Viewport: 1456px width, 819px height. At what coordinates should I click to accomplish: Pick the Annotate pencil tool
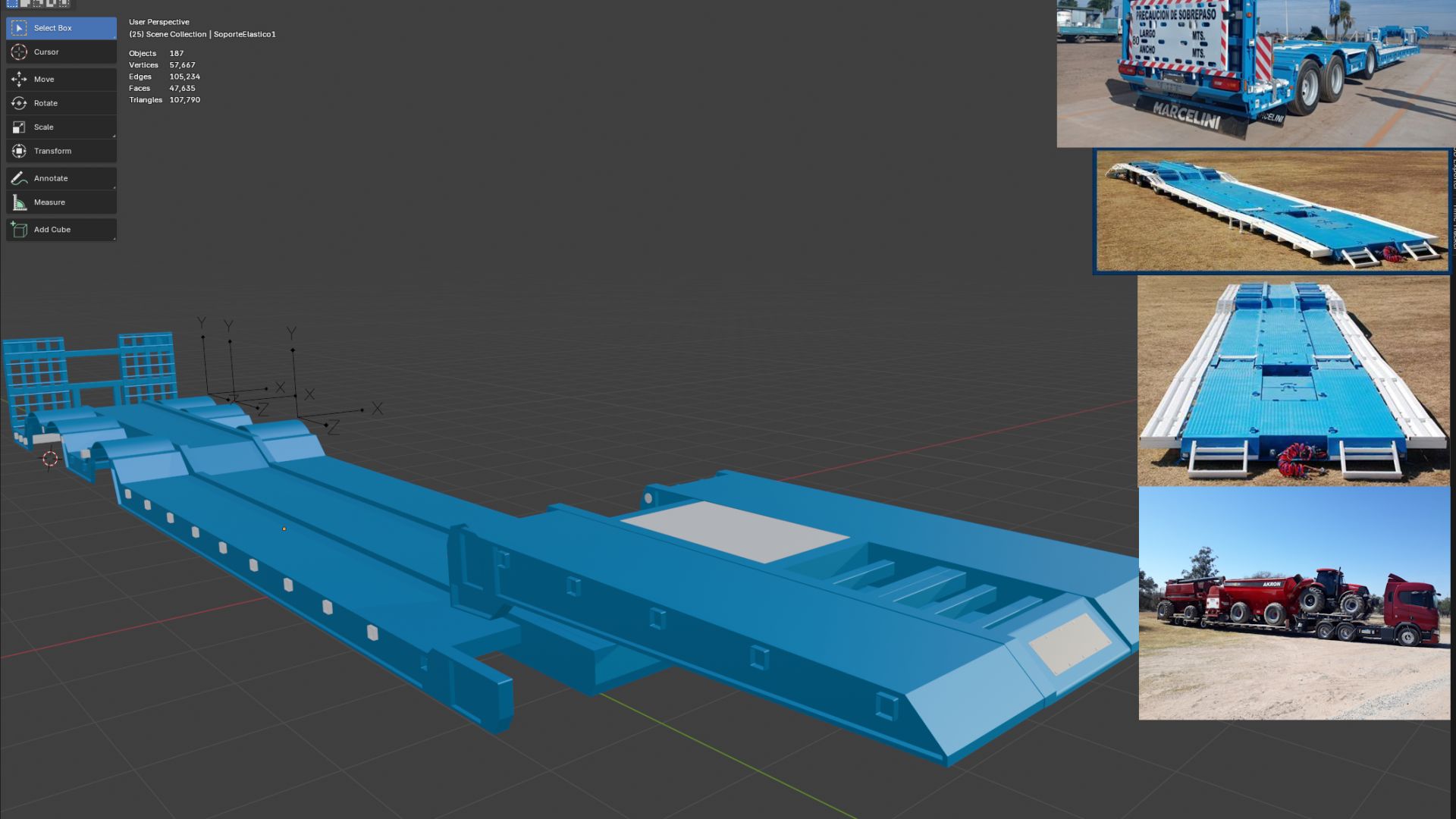point(61,178)
